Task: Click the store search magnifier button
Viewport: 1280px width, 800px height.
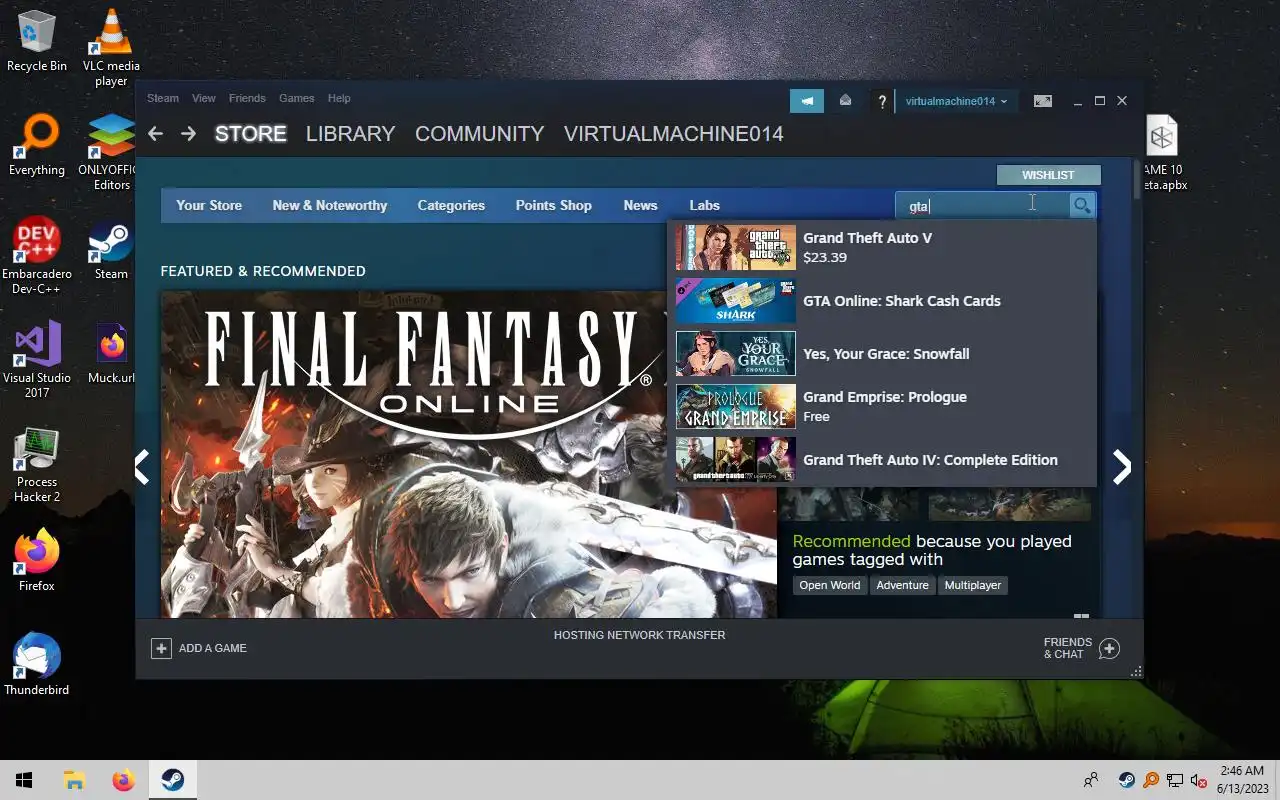Action: coord(1081,206)
